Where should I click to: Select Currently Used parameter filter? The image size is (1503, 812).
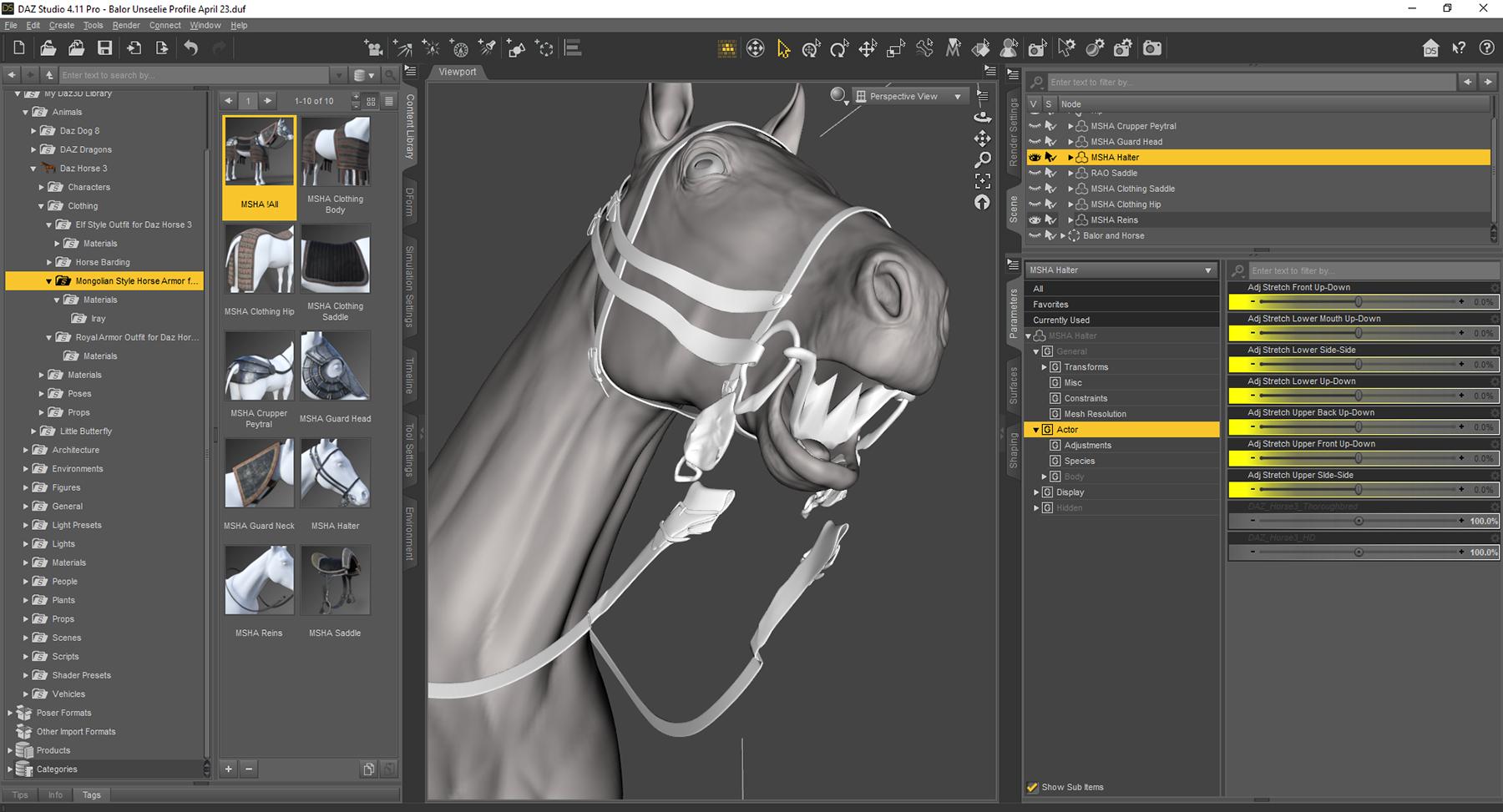click(1121, 320)
